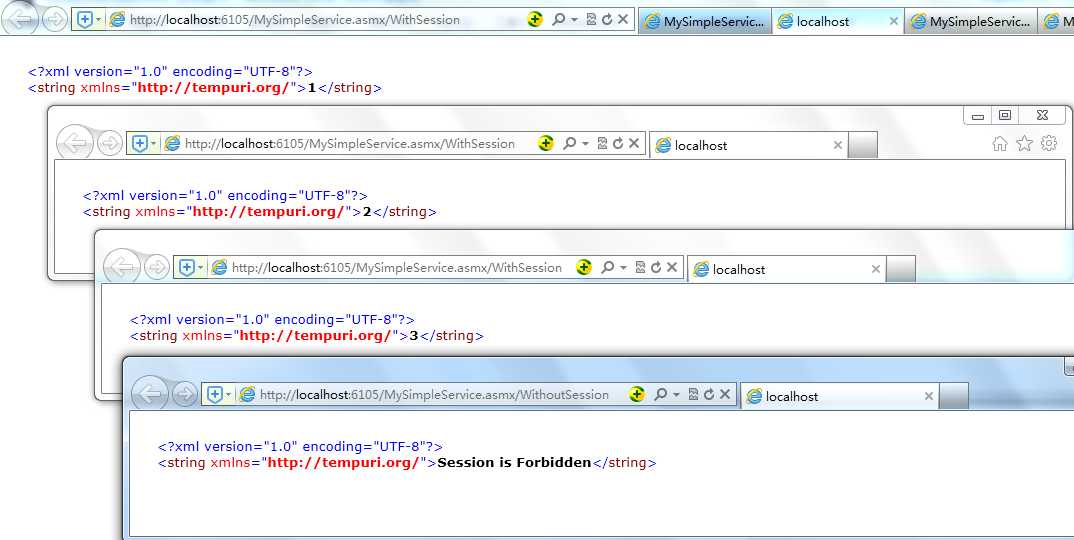Click yellow plus icon in result 1 window's address bar
Image resolution: width=1074 pixels, height=540 pixels.
point(535,20)
